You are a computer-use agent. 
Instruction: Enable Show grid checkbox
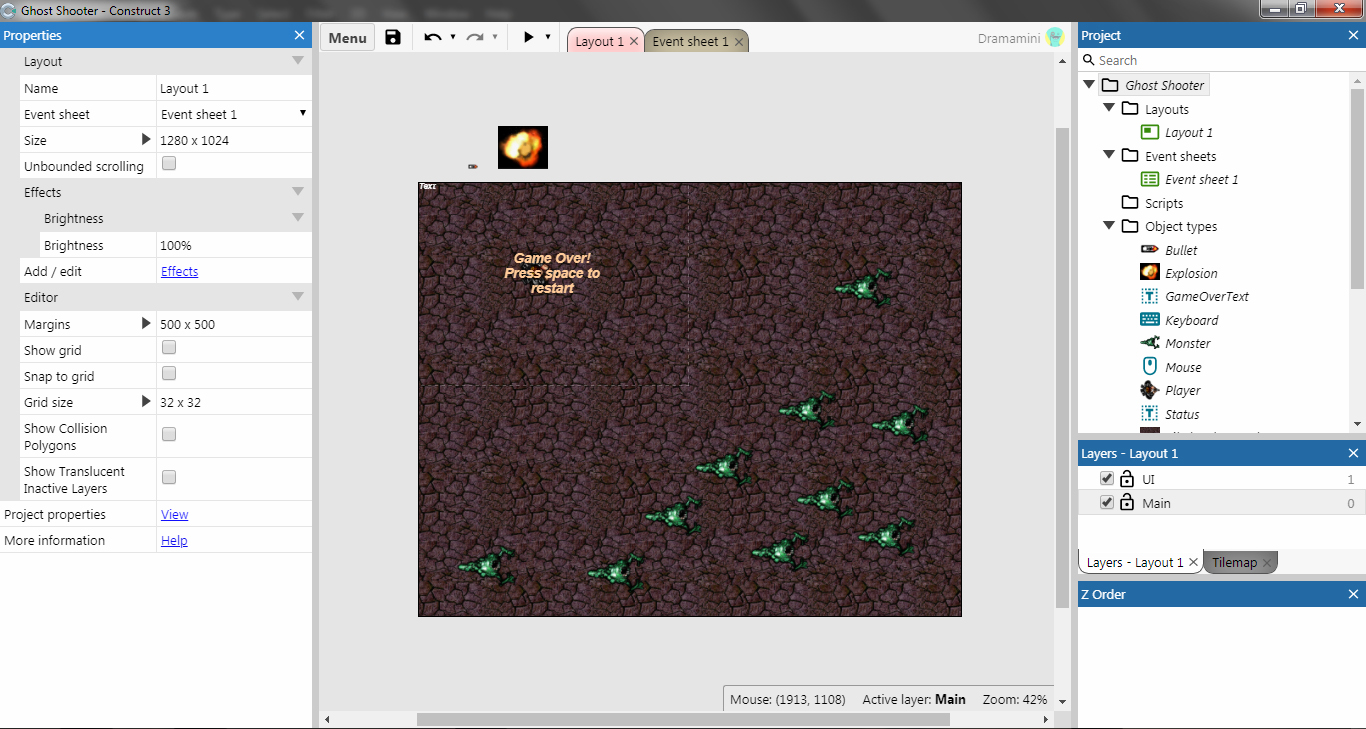(169, 347)
